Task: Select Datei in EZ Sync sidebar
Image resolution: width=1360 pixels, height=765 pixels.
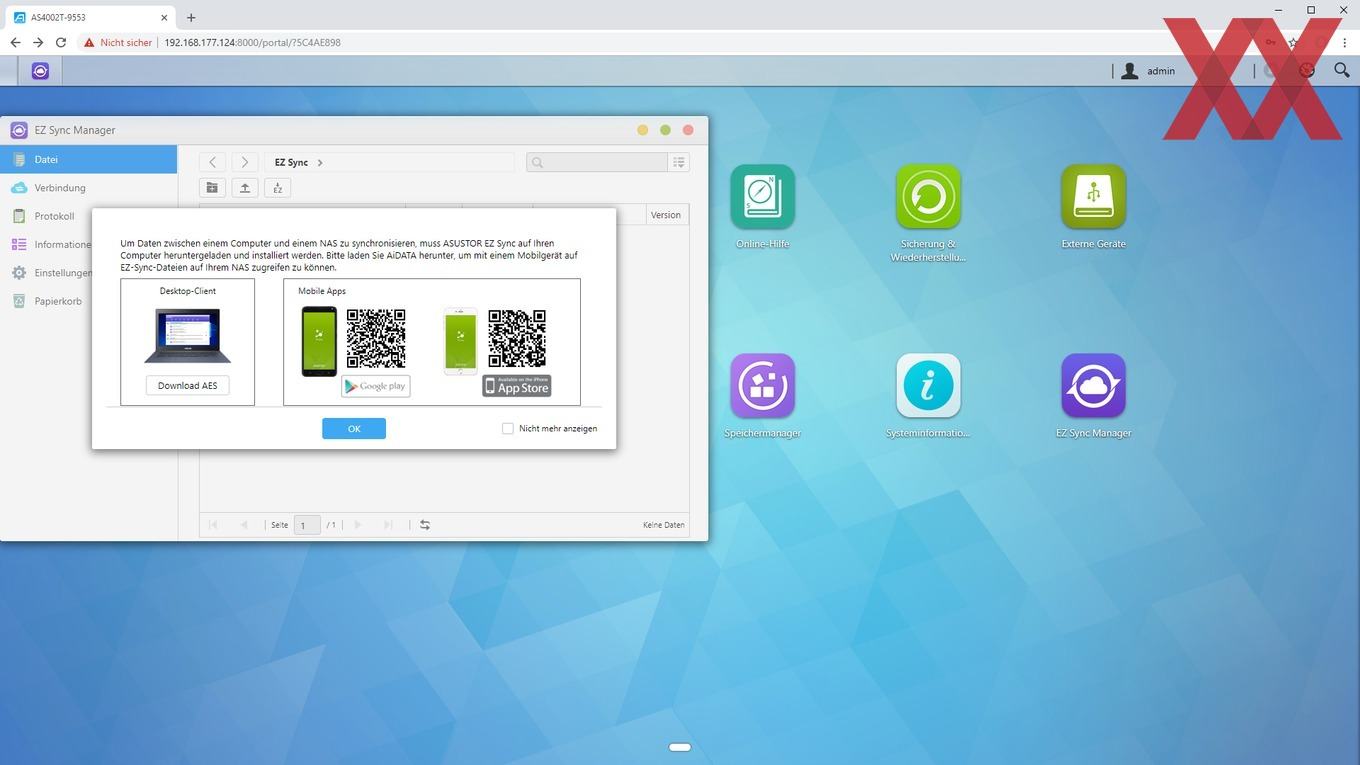Action: pos(88,159)
